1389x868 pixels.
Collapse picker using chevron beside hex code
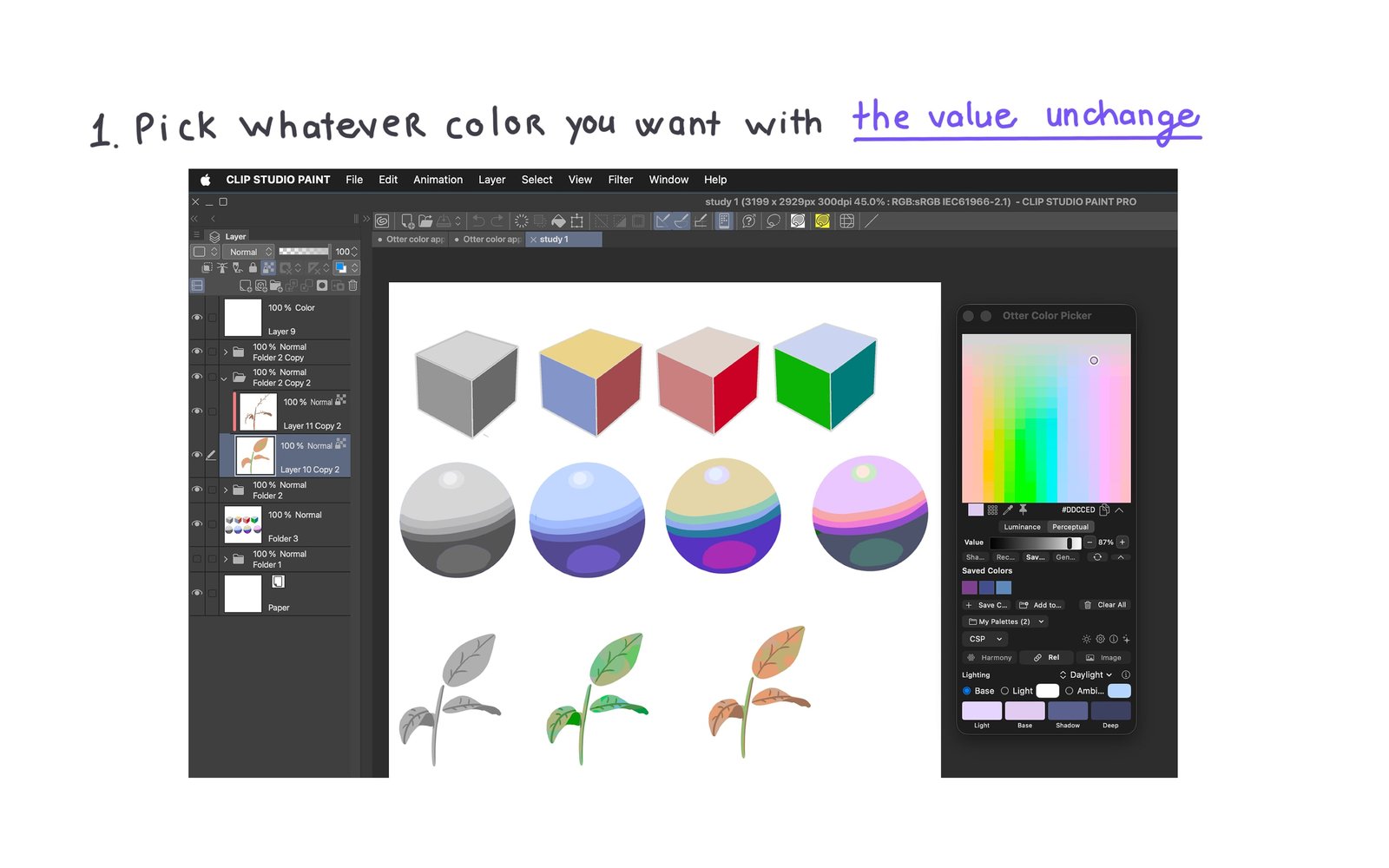pyautogui.click(x=1120, y=510)
